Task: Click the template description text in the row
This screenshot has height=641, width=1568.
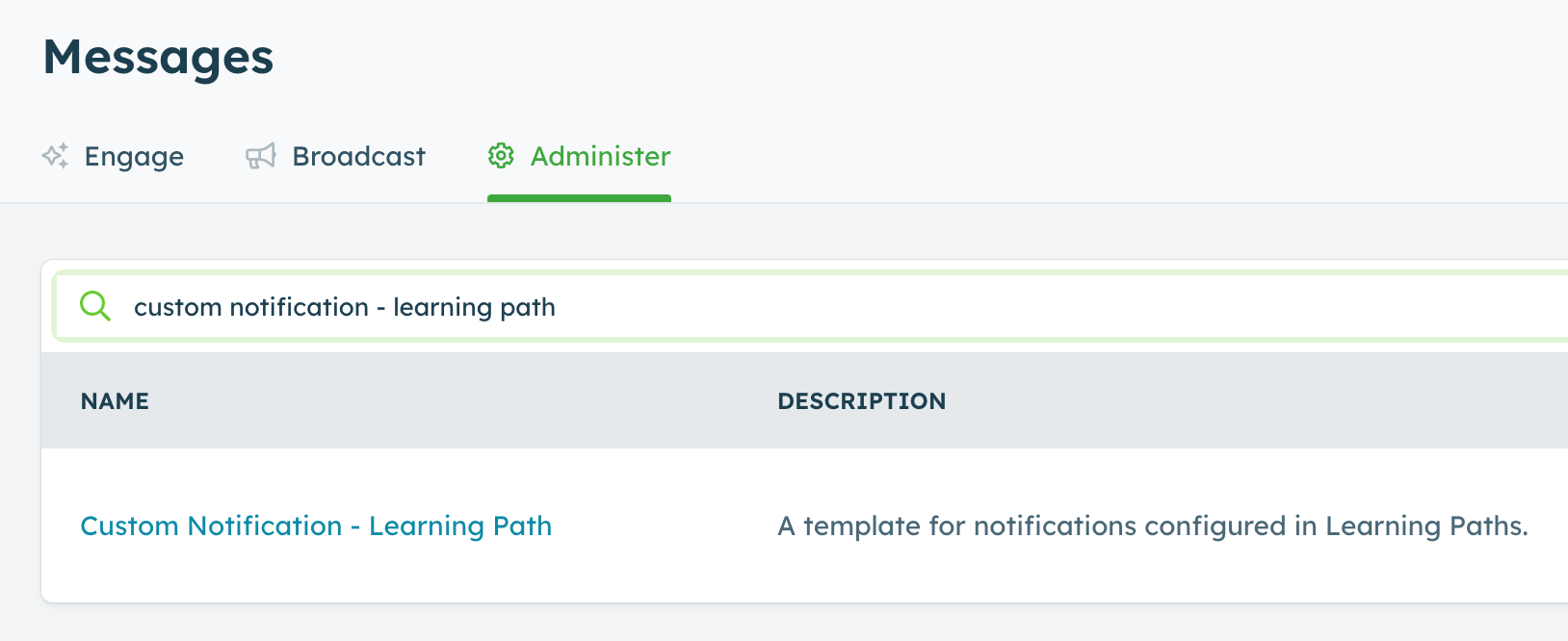Action: coord(1153,526)
